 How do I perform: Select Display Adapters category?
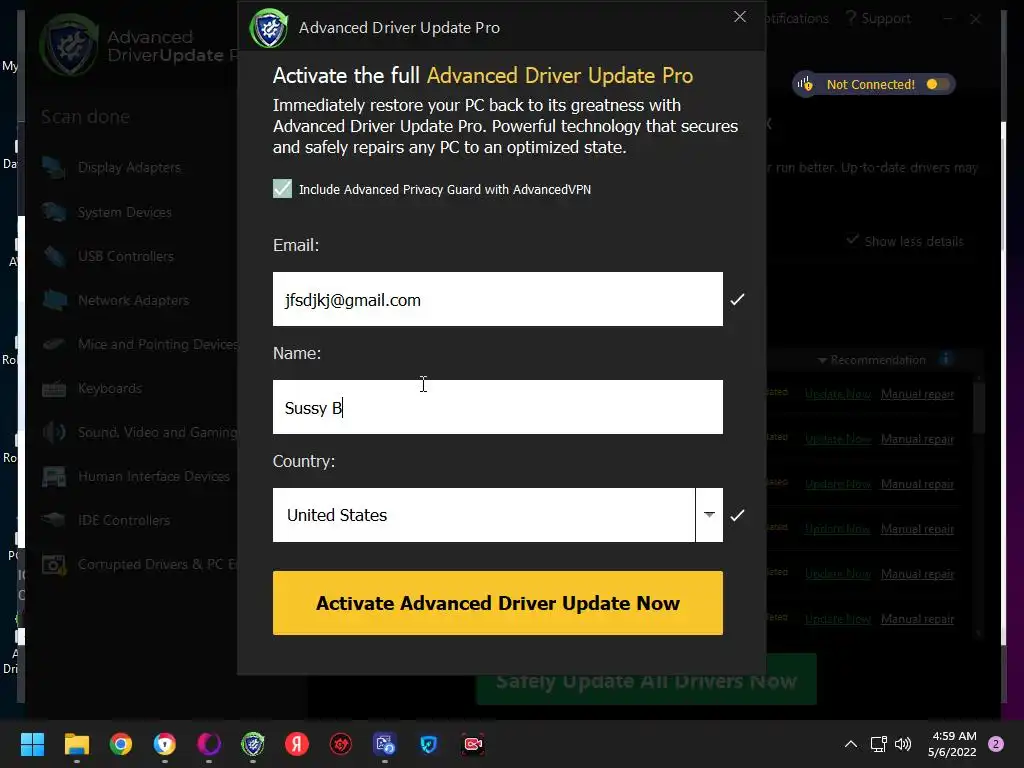pyautogui.click(x=129, y=168)
